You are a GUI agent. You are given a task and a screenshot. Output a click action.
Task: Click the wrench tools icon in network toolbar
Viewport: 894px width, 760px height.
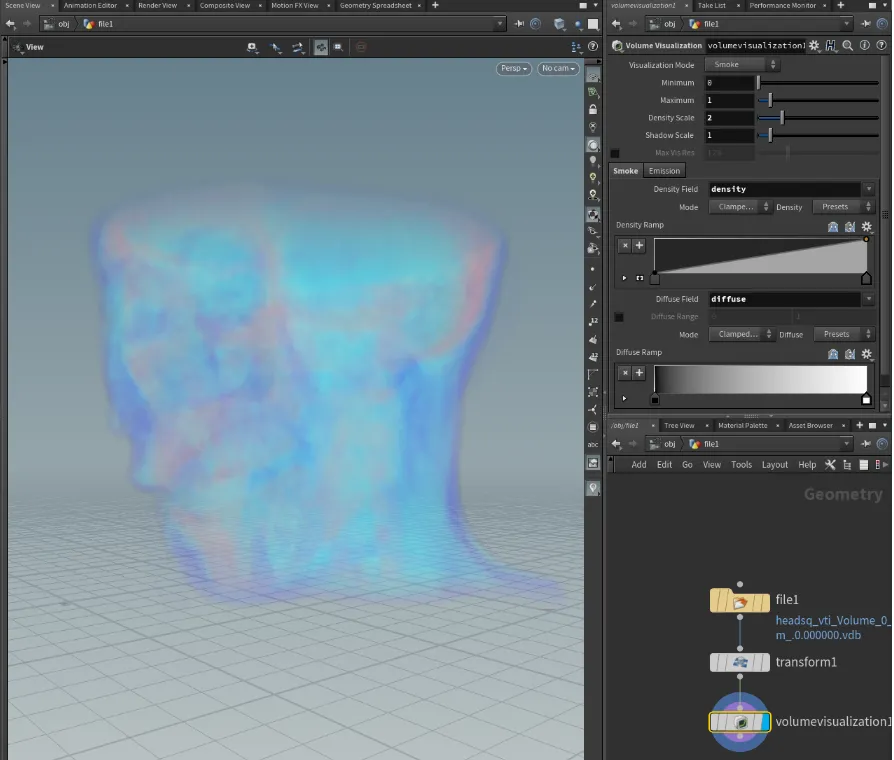pyautogui.click(x=831, y=465)
